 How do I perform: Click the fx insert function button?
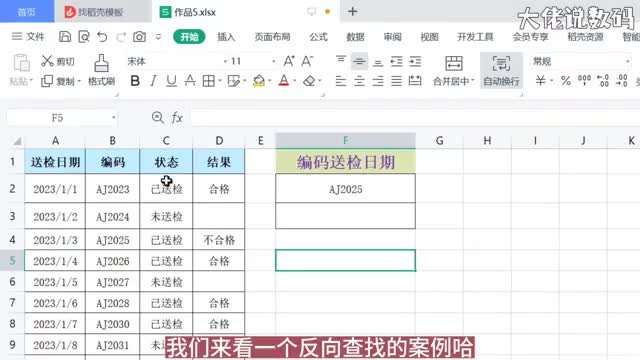(177, 118)
